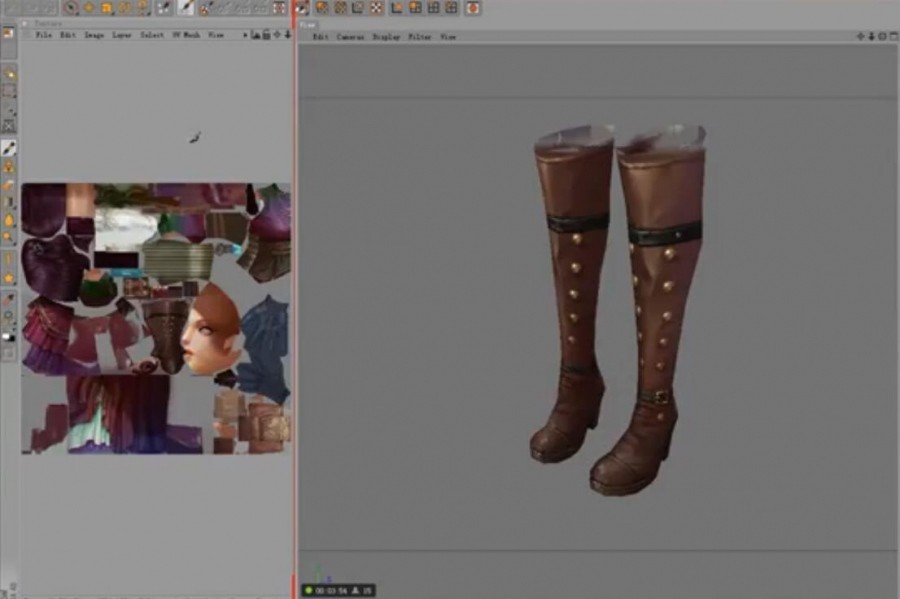Open the Filter menu in the View panel

(420, 37)
